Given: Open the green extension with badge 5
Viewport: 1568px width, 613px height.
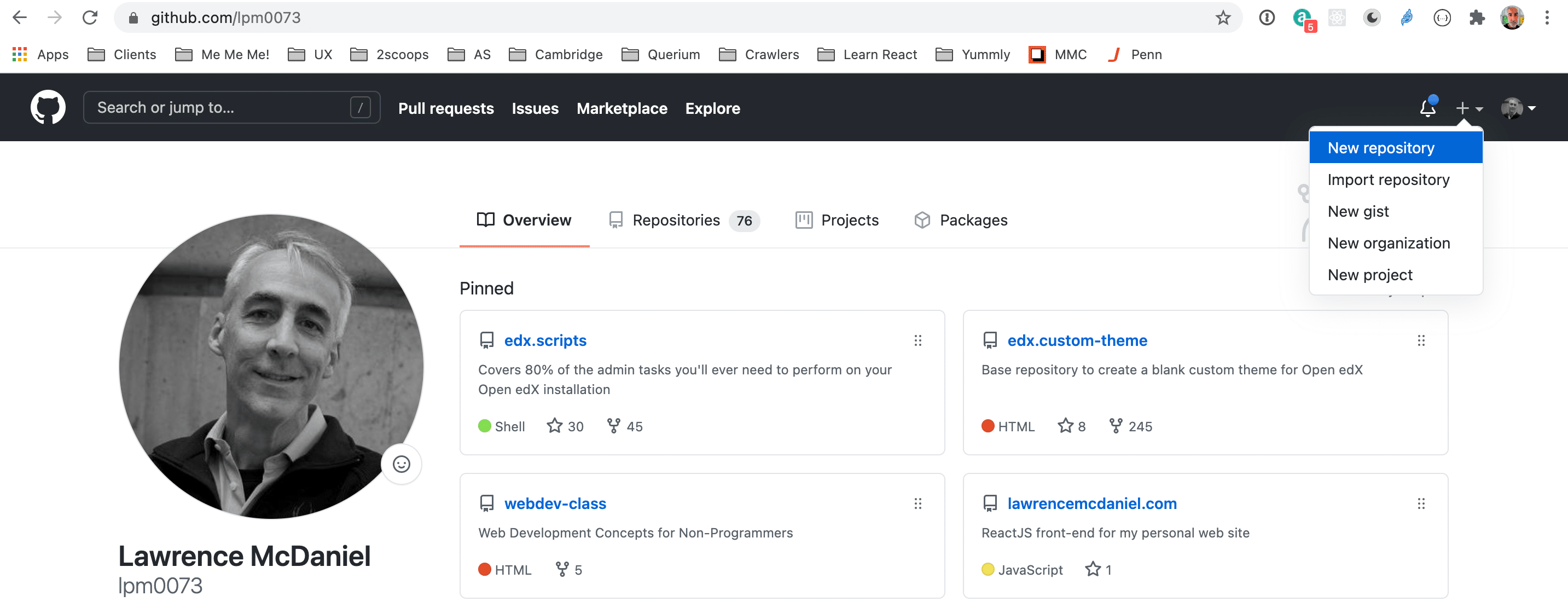Looking at the screenshot, I should tap(1304, 20).
